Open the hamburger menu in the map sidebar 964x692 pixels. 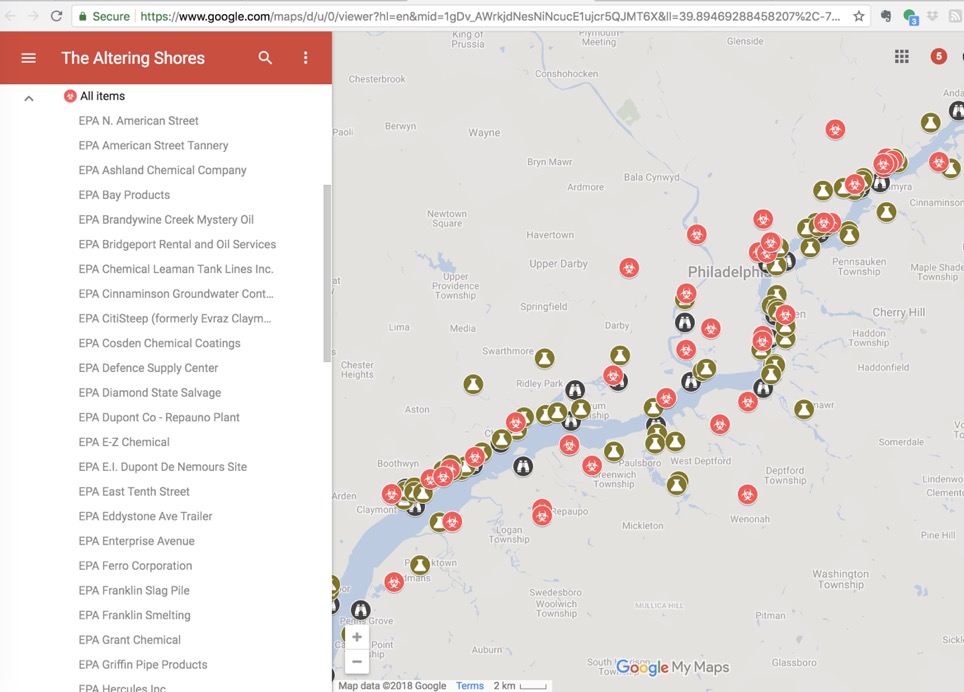[29, 58]
